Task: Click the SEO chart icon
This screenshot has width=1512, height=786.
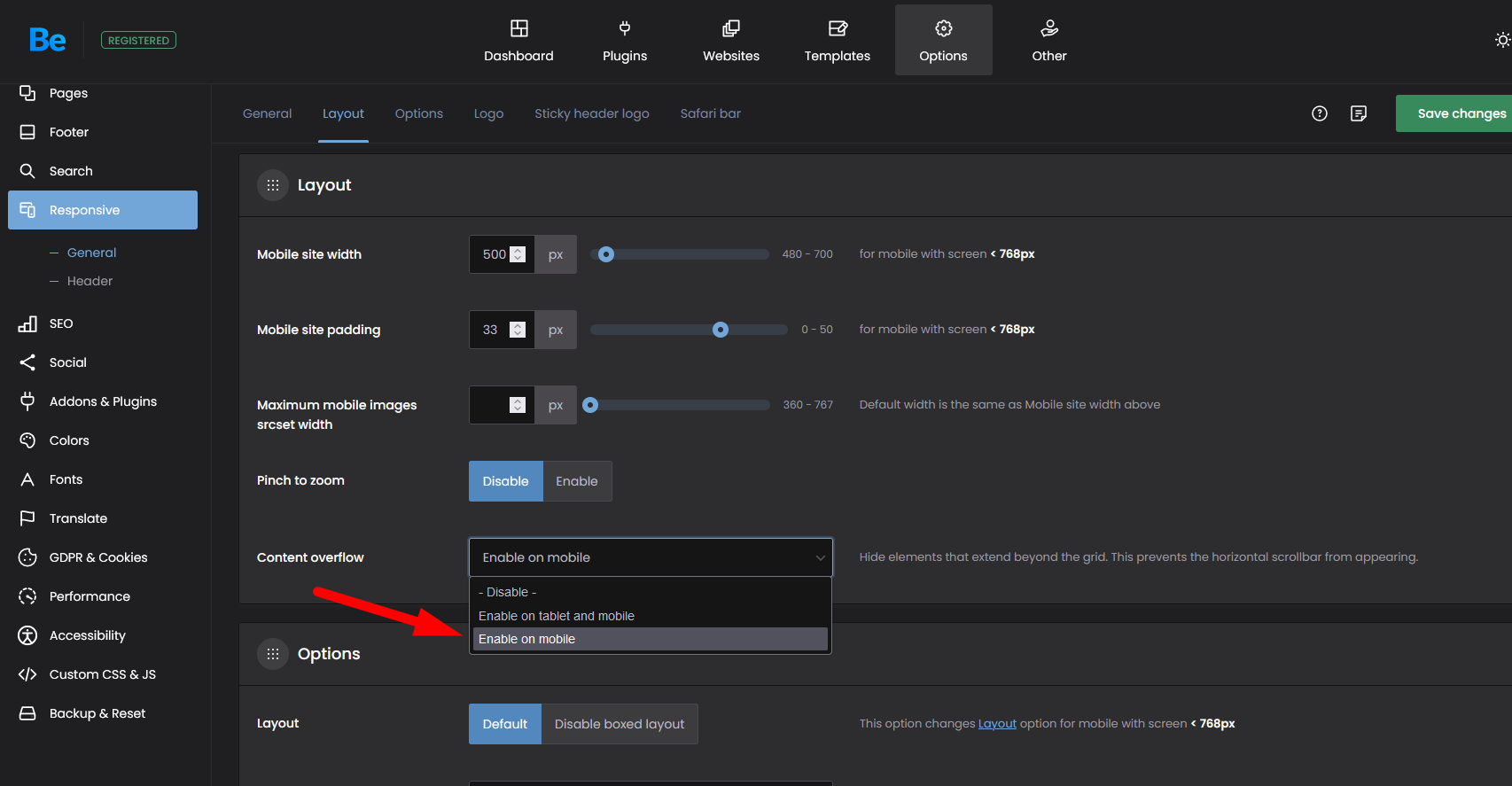Action: (27, 323)
